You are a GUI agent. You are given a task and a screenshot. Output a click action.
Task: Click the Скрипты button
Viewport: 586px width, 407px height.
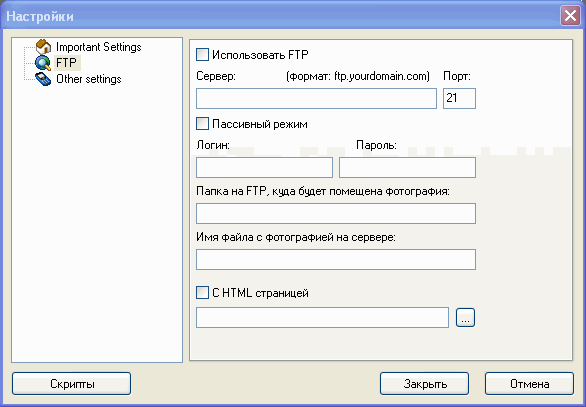point(71,383)
